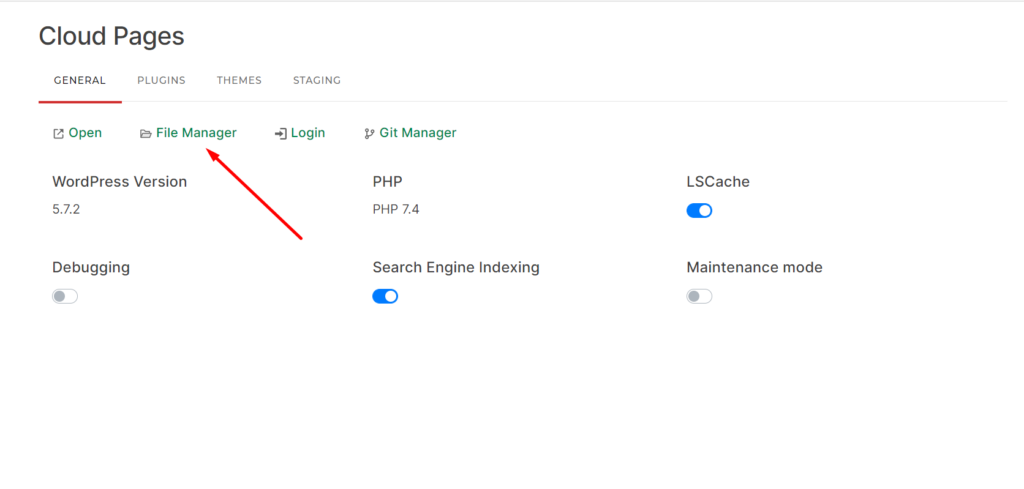
Task: Click the WordPress Version label
Action: point(119,182)
